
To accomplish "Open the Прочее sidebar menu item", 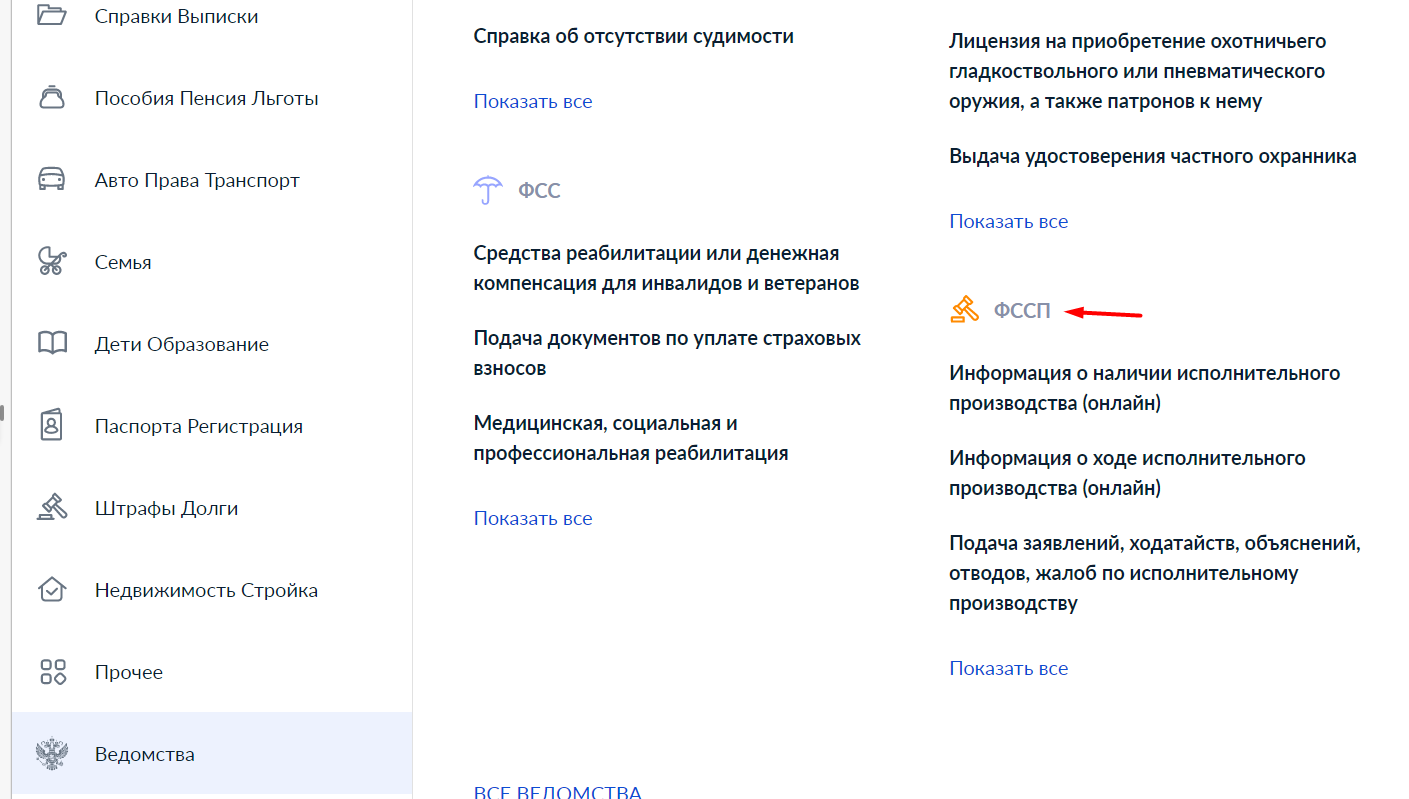I will (x=128, y=672).
